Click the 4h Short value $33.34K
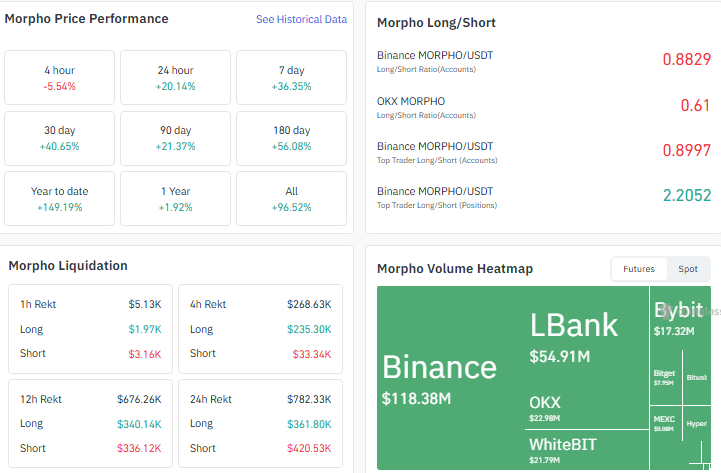The height and width of the screenshot is (473, 721). pos(312,354)
